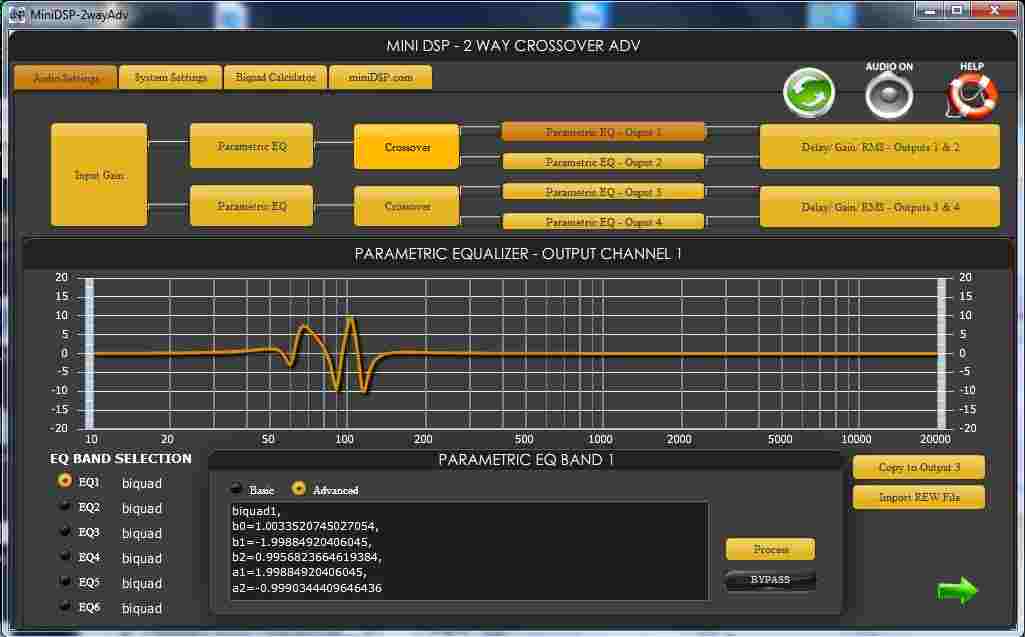The height and width of the screenshot is (637, 1025).
Task: Click the biquad label beside EQ1
Action: coord(142,483)
